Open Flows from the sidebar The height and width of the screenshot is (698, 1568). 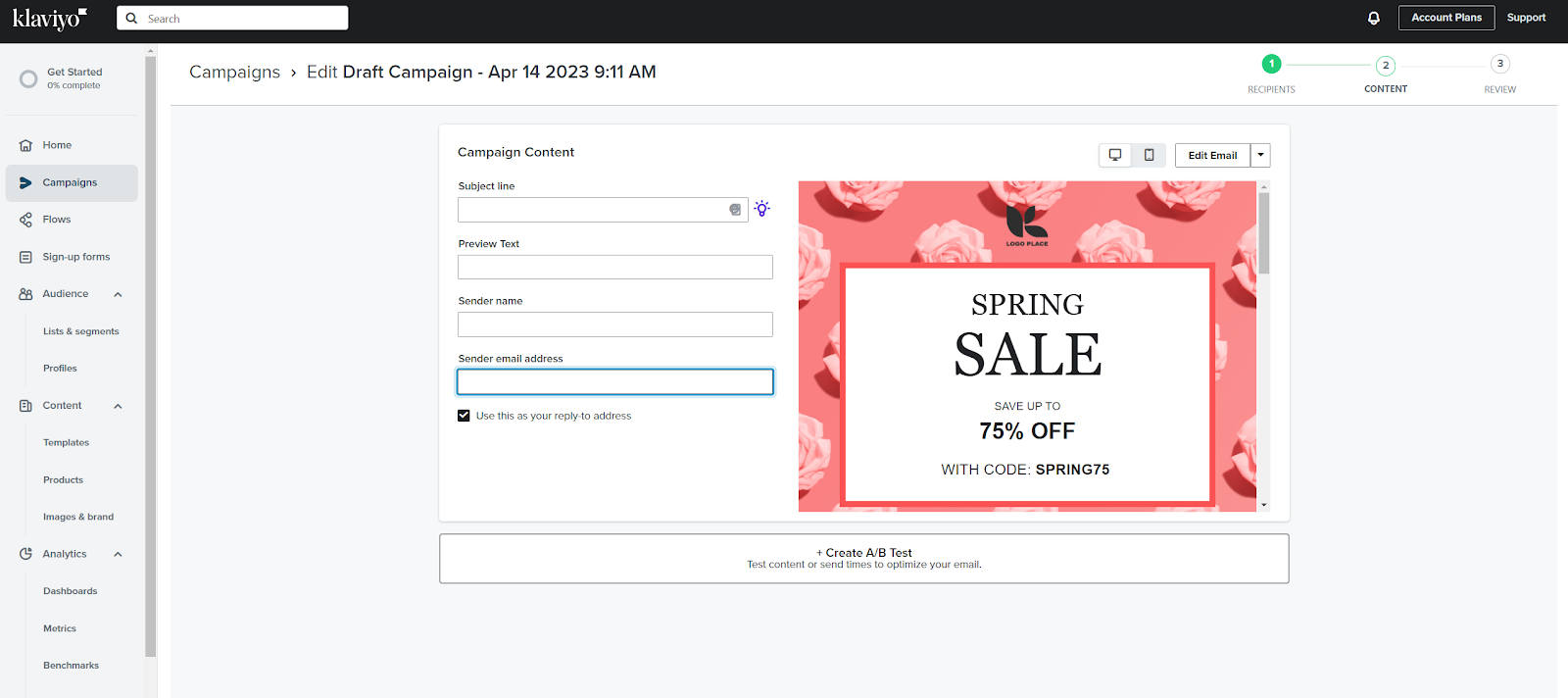(57, 220)
